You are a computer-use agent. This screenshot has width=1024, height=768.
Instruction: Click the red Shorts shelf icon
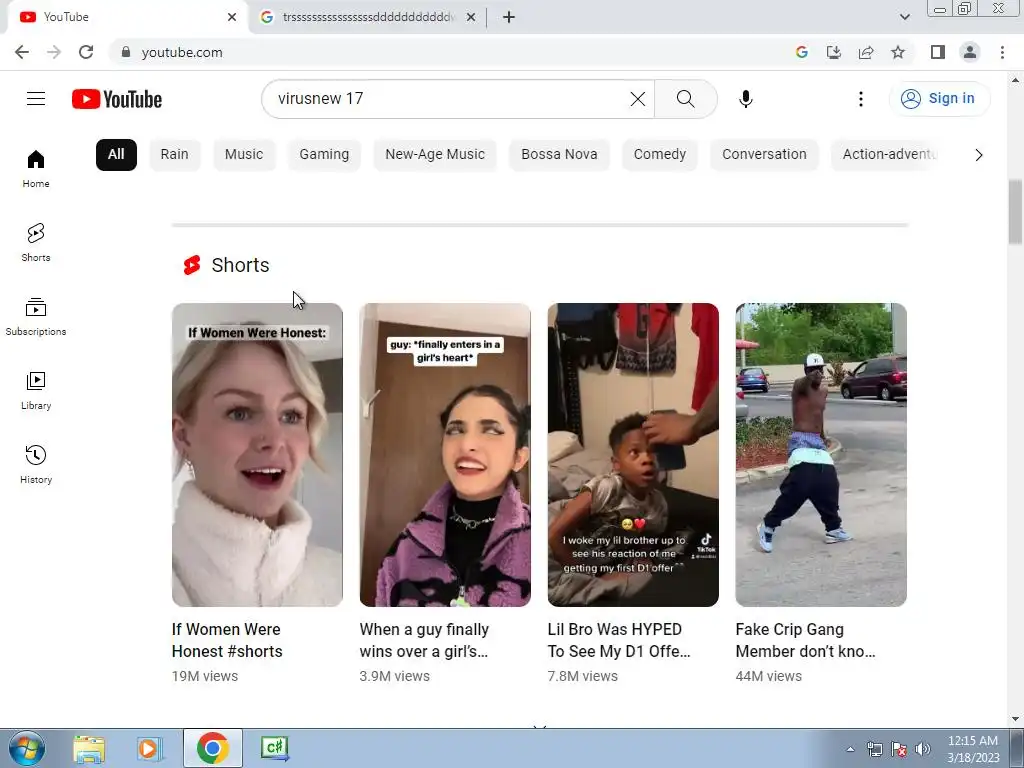192,265
